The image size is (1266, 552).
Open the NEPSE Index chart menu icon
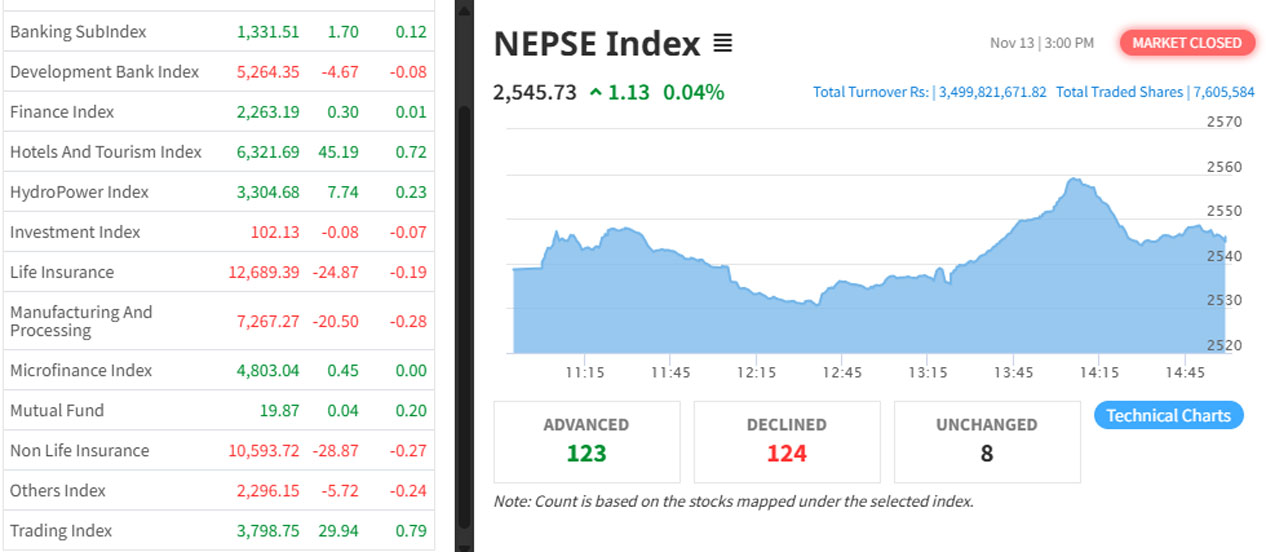point(722,44)
